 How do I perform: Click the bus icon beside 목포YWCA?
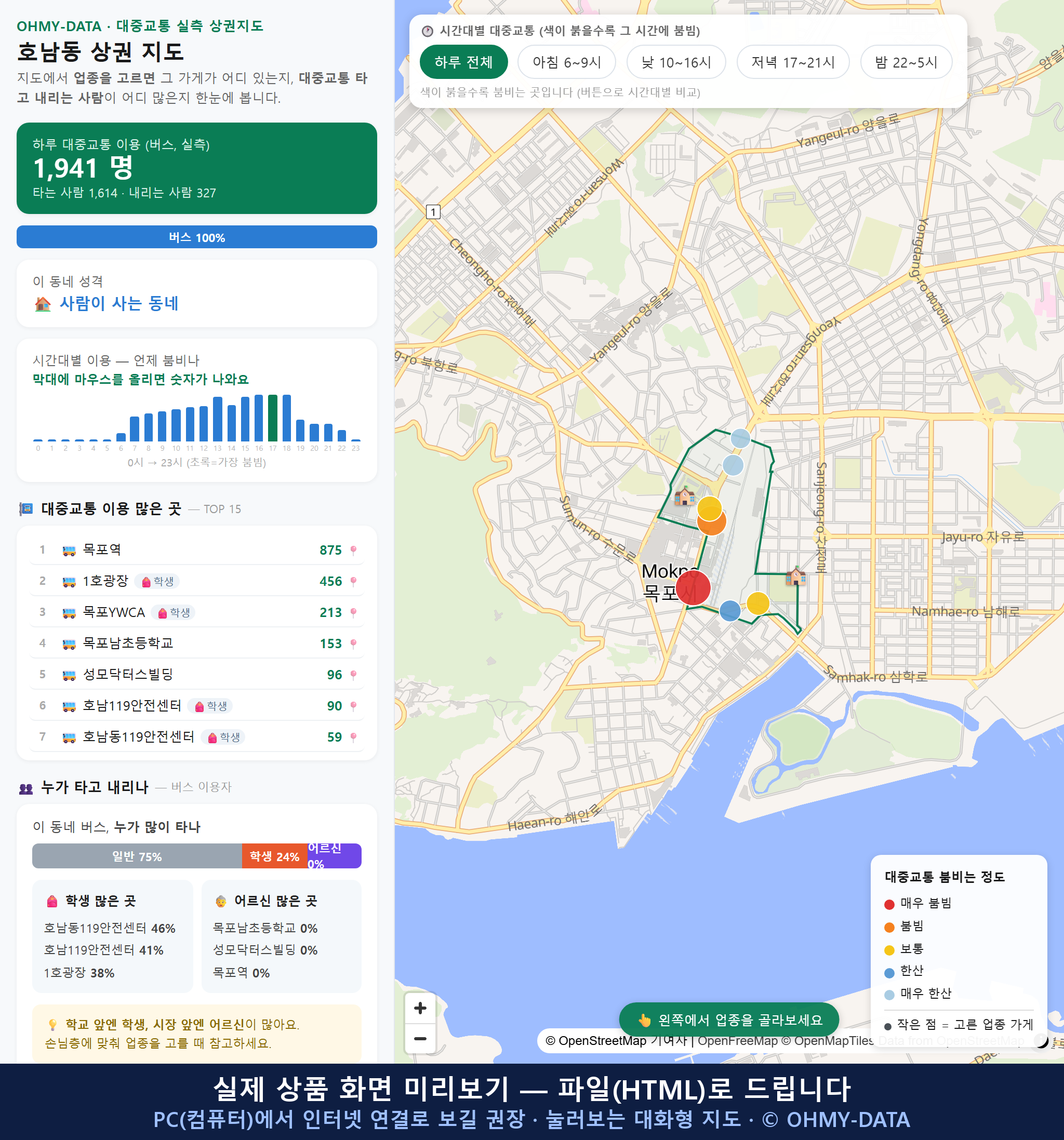[x=69, y=613]
